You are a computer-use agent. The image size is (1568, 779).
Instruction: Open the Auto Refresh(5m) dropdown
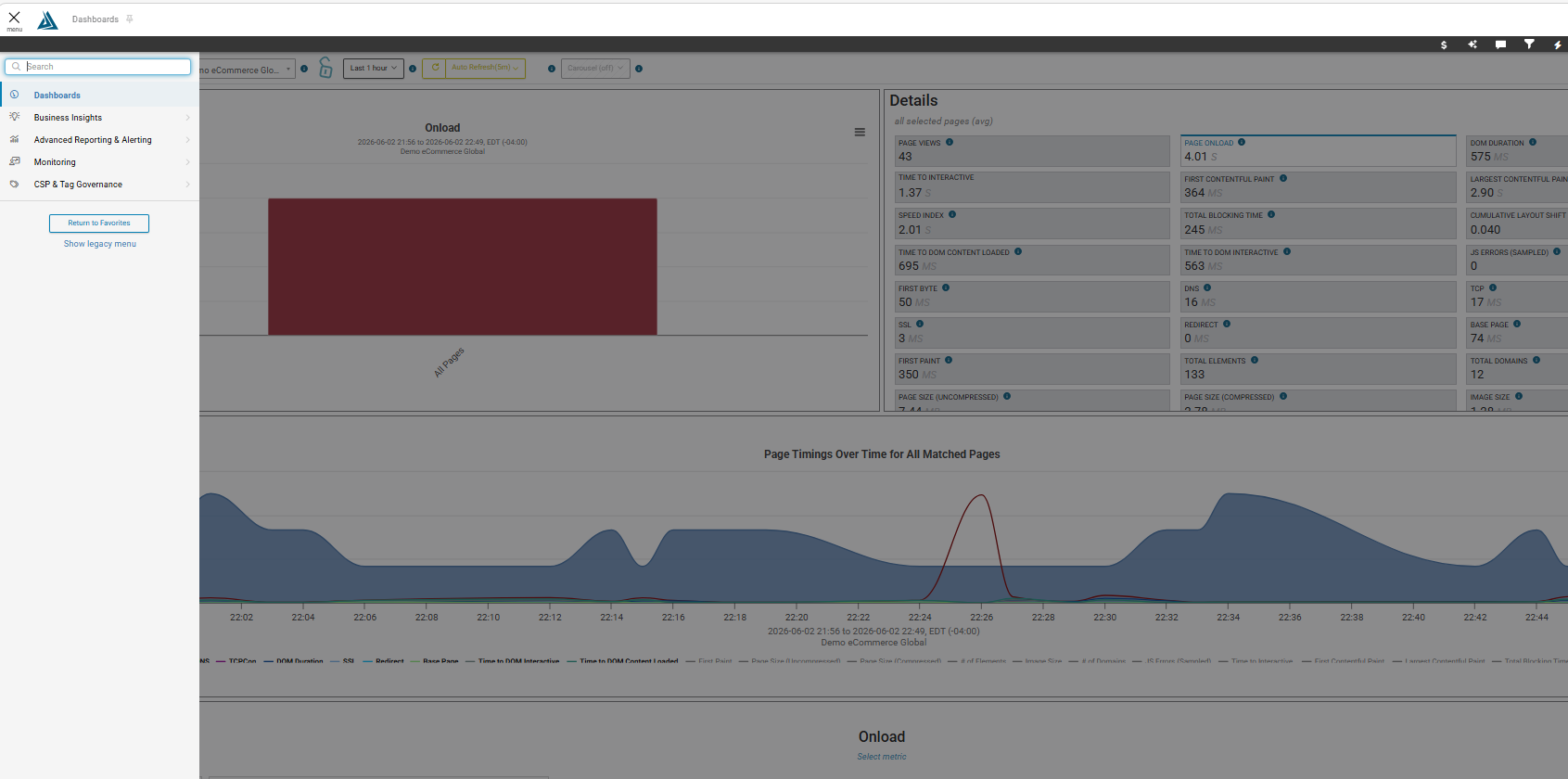point(486,69)
